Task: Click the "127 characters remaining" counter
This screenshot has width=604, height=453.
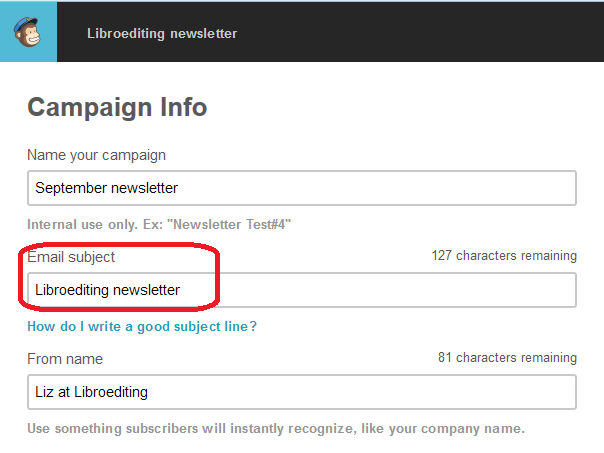Action: pyautogui.click(x=504, y=256)
